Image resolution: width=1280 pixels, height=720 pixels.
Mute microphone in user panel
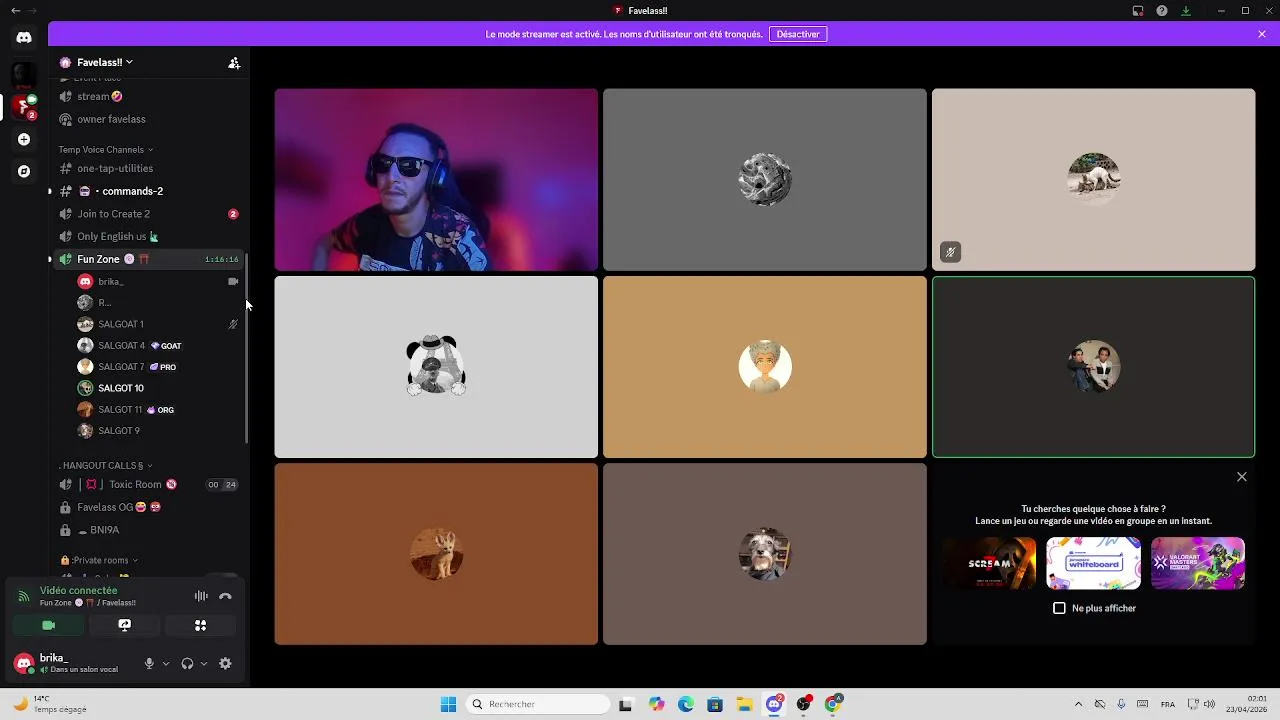click(149, 664)
